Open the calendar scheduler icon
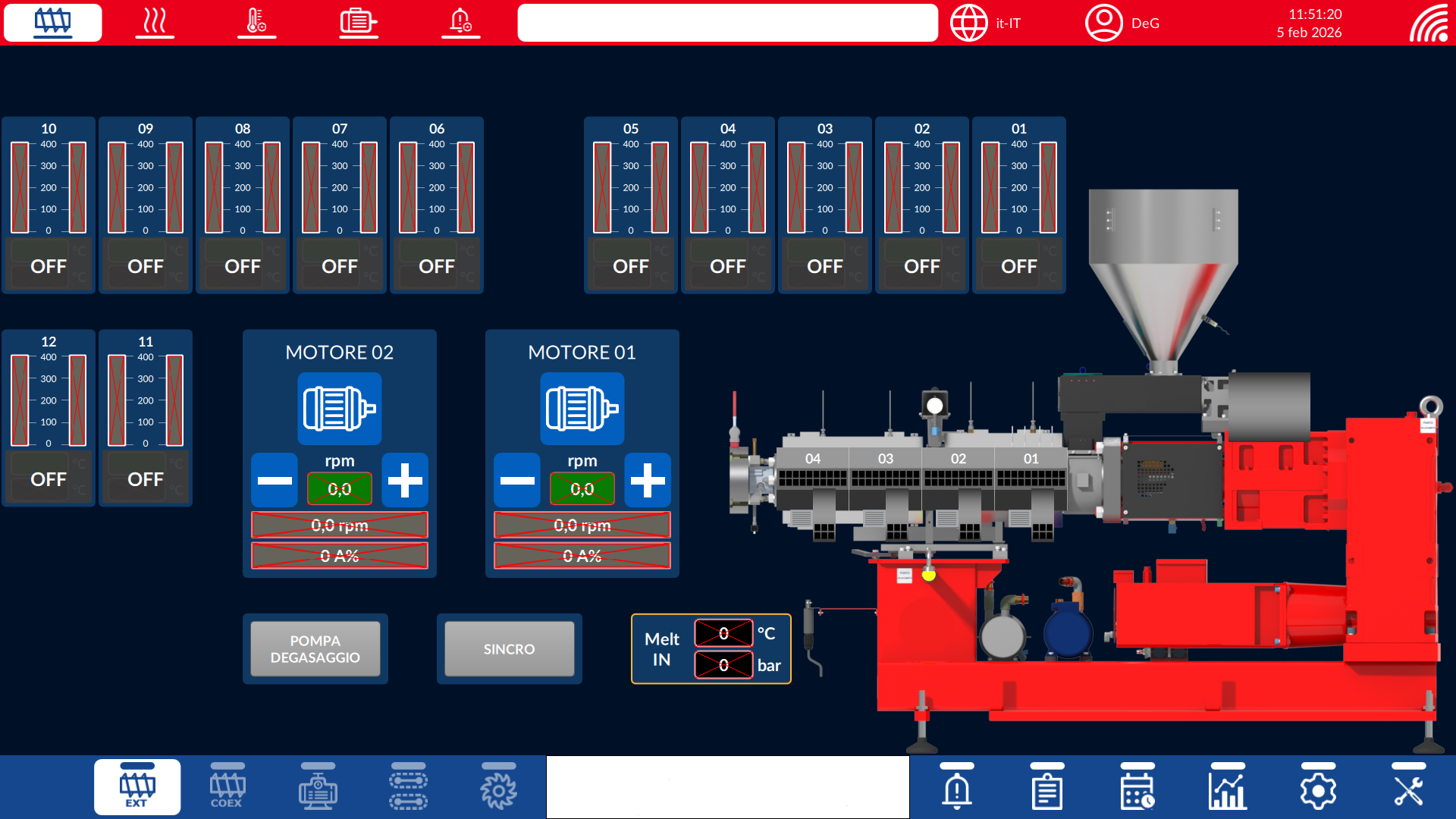 (x=1137, y=789)
